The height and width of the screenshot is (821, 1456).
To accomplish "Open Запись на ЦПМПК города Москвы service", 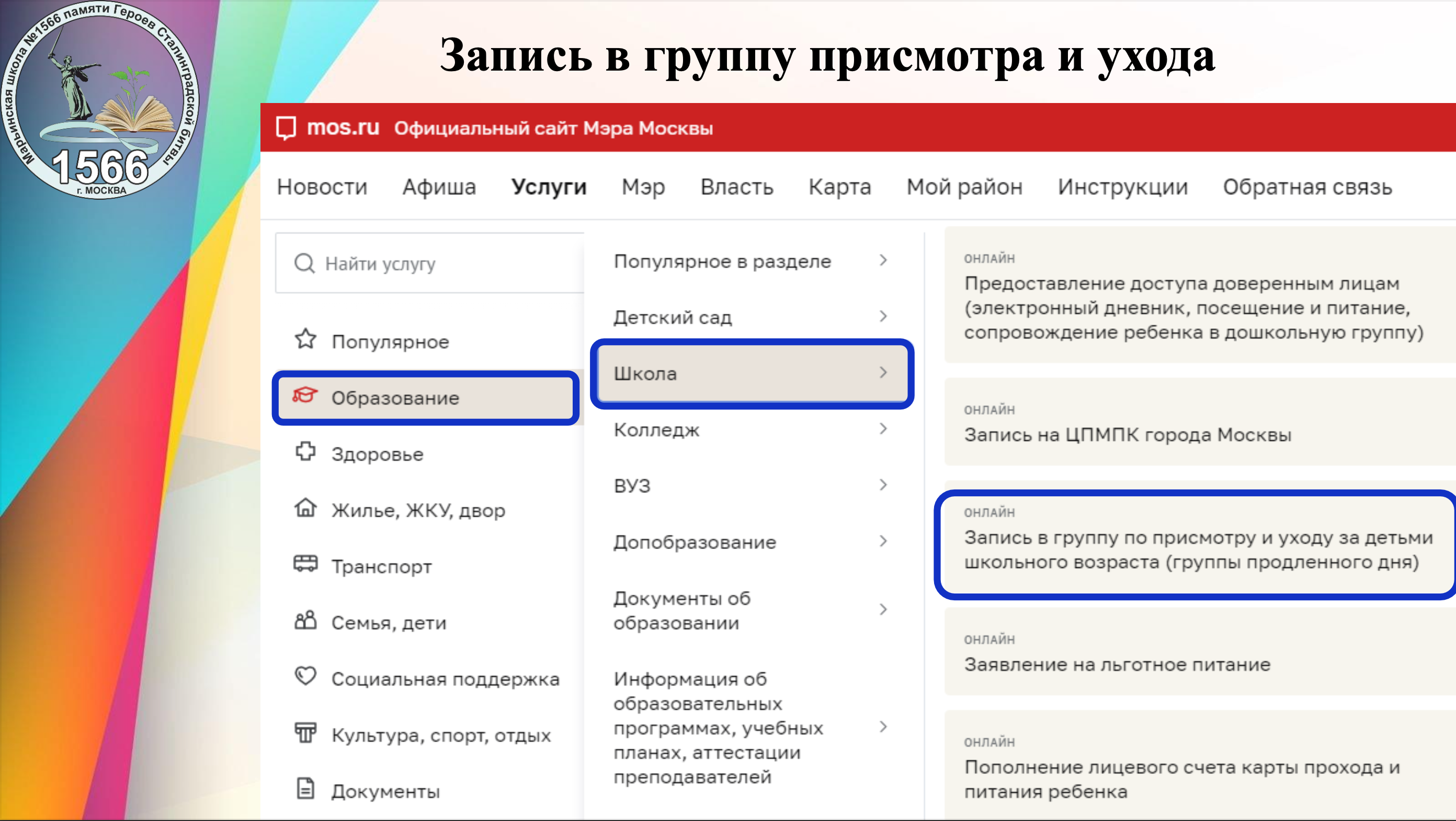I will (1200, 422).
